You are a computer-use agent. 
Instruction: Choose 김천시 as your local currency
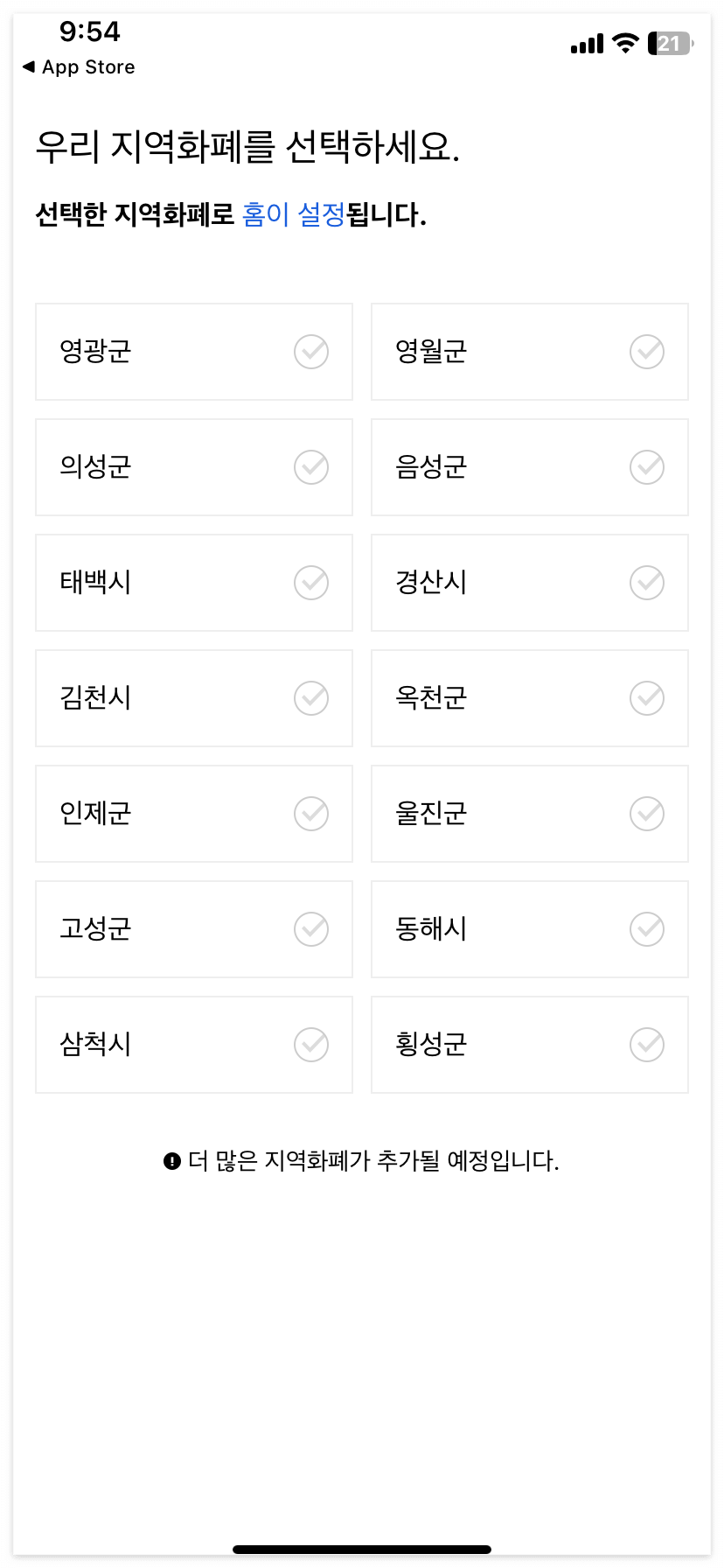tap(193, 698)
